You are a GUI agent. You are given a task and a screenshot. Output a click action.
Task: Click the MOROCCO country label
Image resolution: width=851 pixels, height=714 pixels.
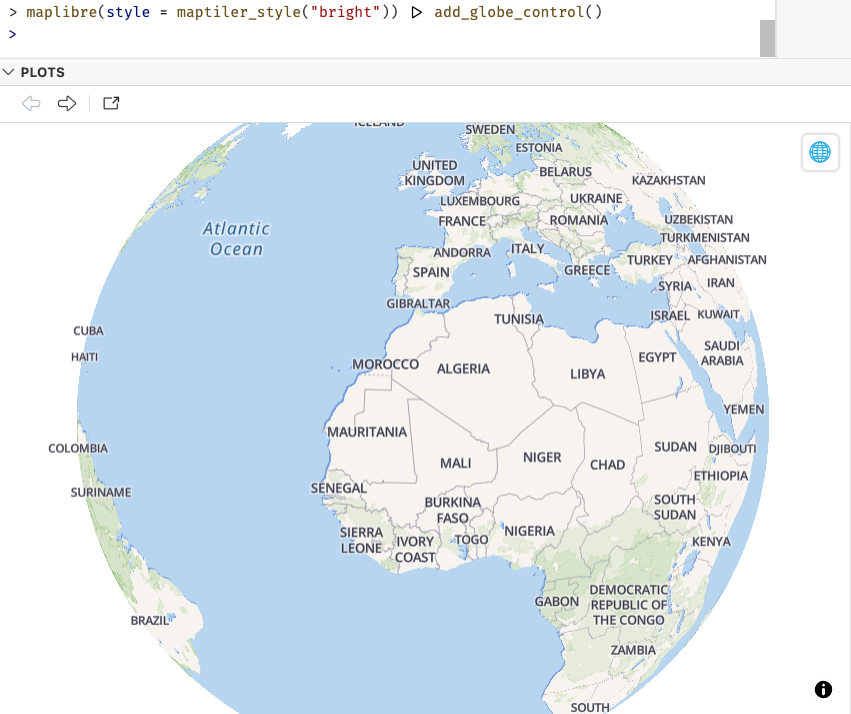[385, 364]
